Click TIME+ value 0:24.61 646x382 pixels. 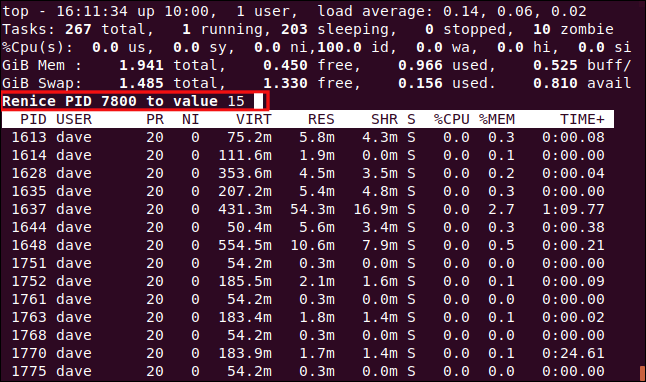573,353
